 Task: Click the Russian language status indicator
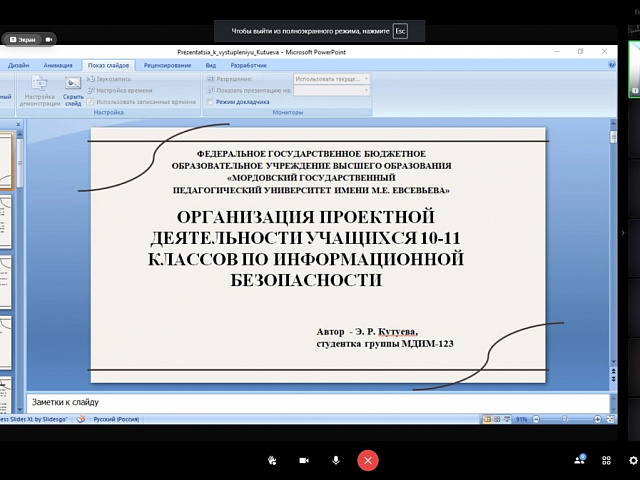(117, 420)
